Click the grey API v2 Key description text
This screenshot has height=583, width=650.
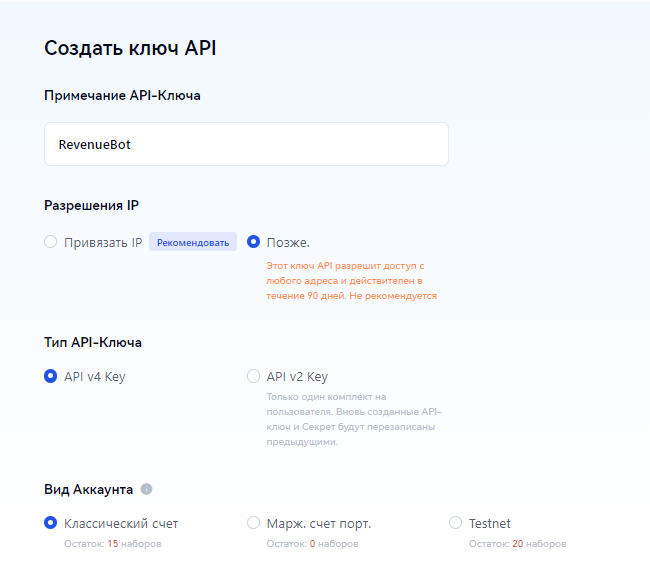354,419
